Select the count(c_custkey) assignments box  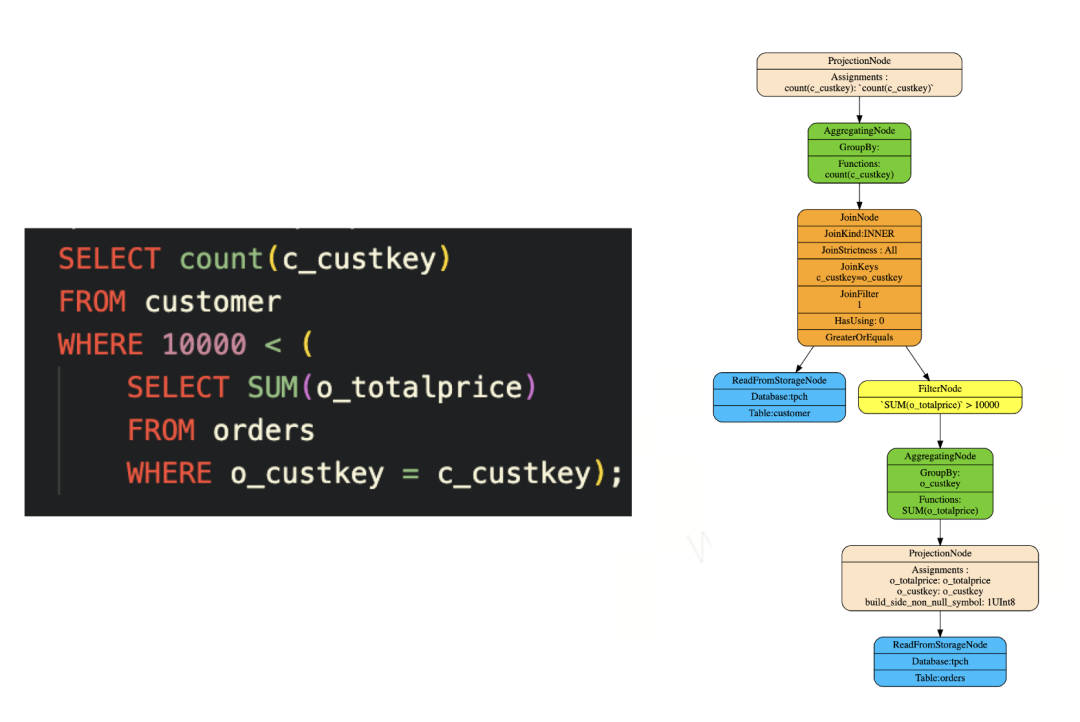click(859, 83)
